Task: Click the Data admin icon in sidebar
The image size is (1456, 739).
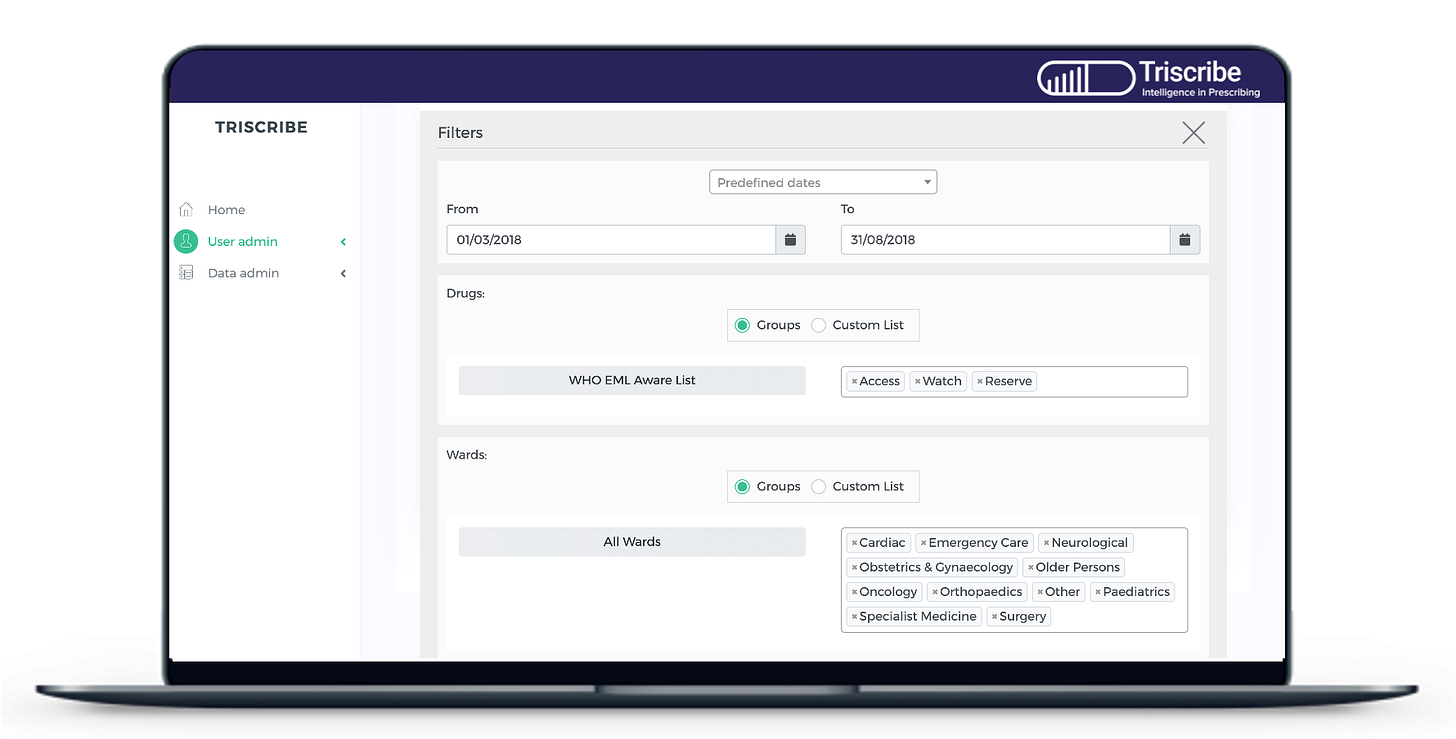Action: (x=186, y=273)
